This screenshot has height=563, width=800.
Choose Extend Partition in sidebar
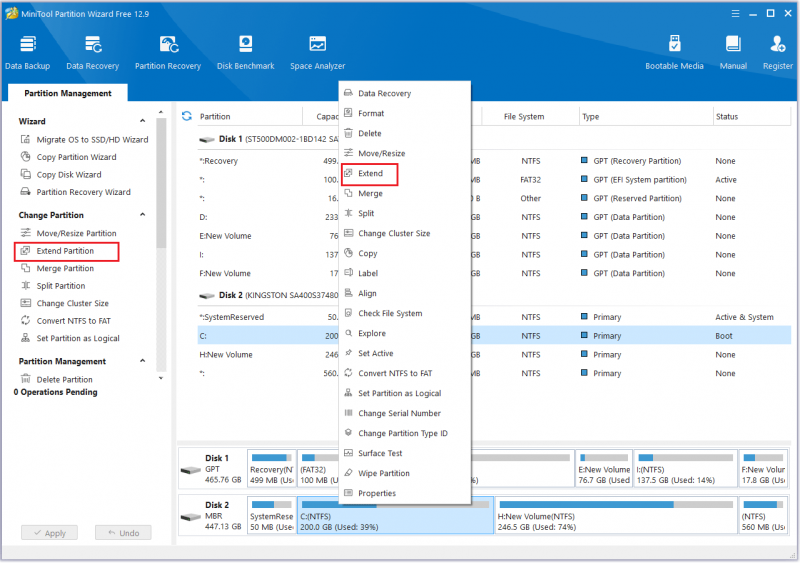tap(67, 251)
